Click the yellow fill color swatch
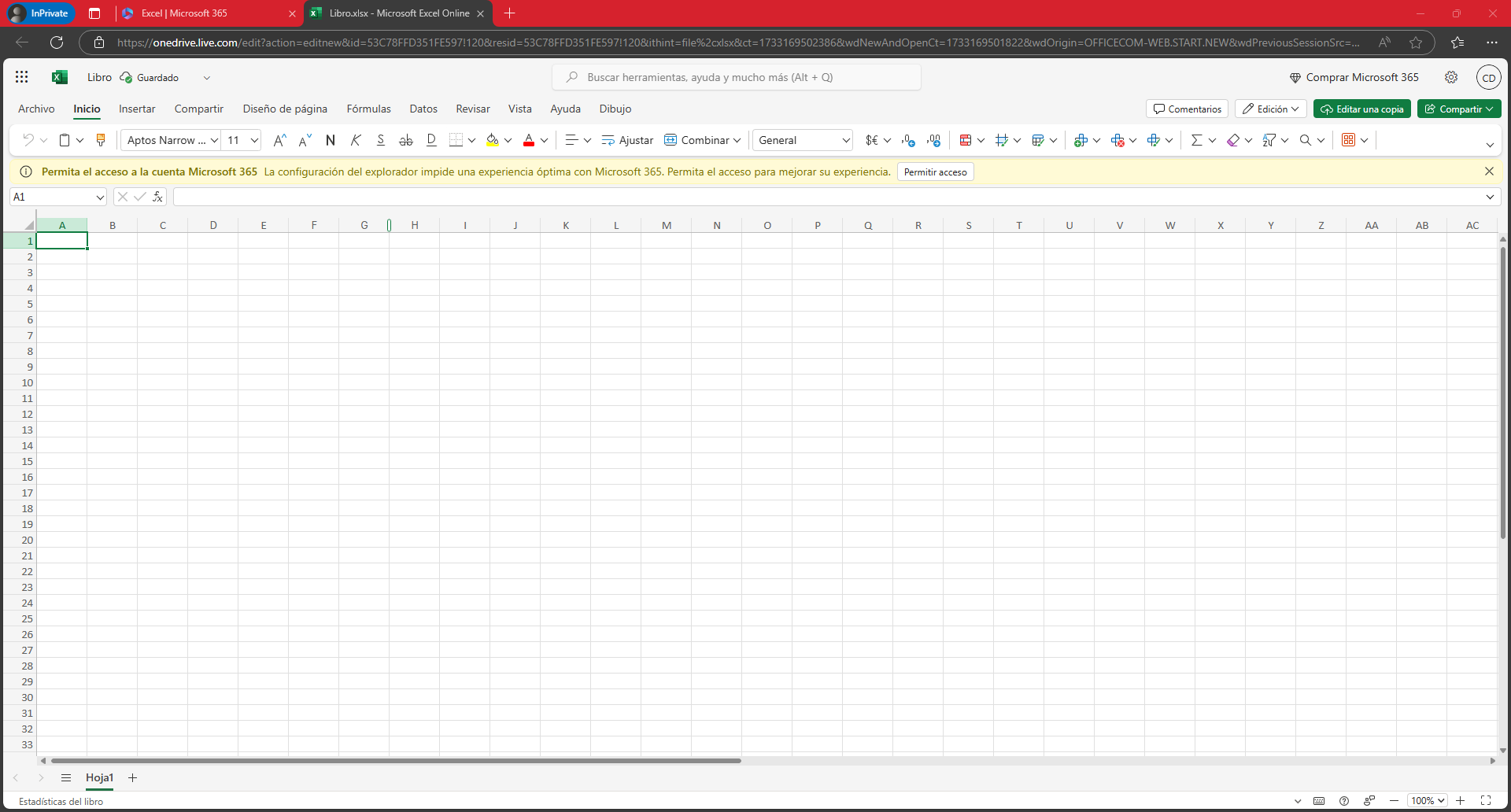 coord(492,140)
